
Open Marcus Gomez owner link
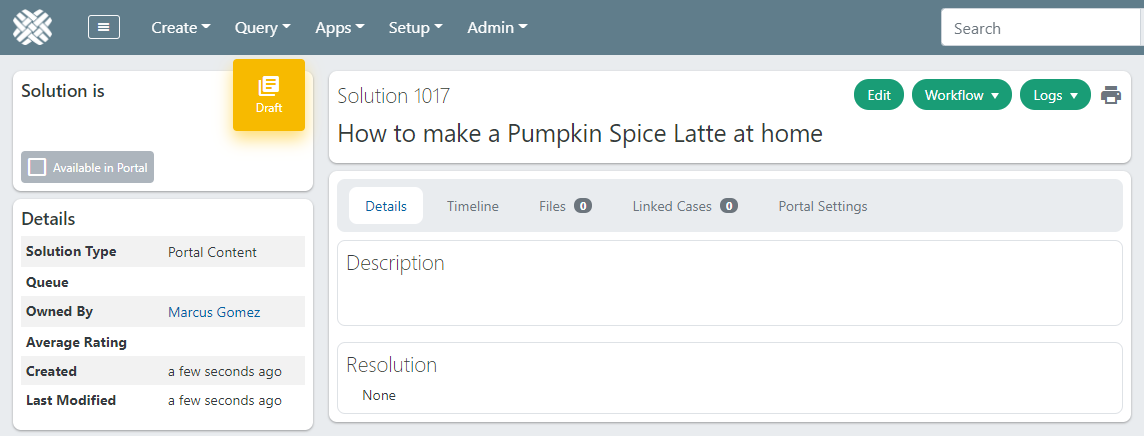214,312
